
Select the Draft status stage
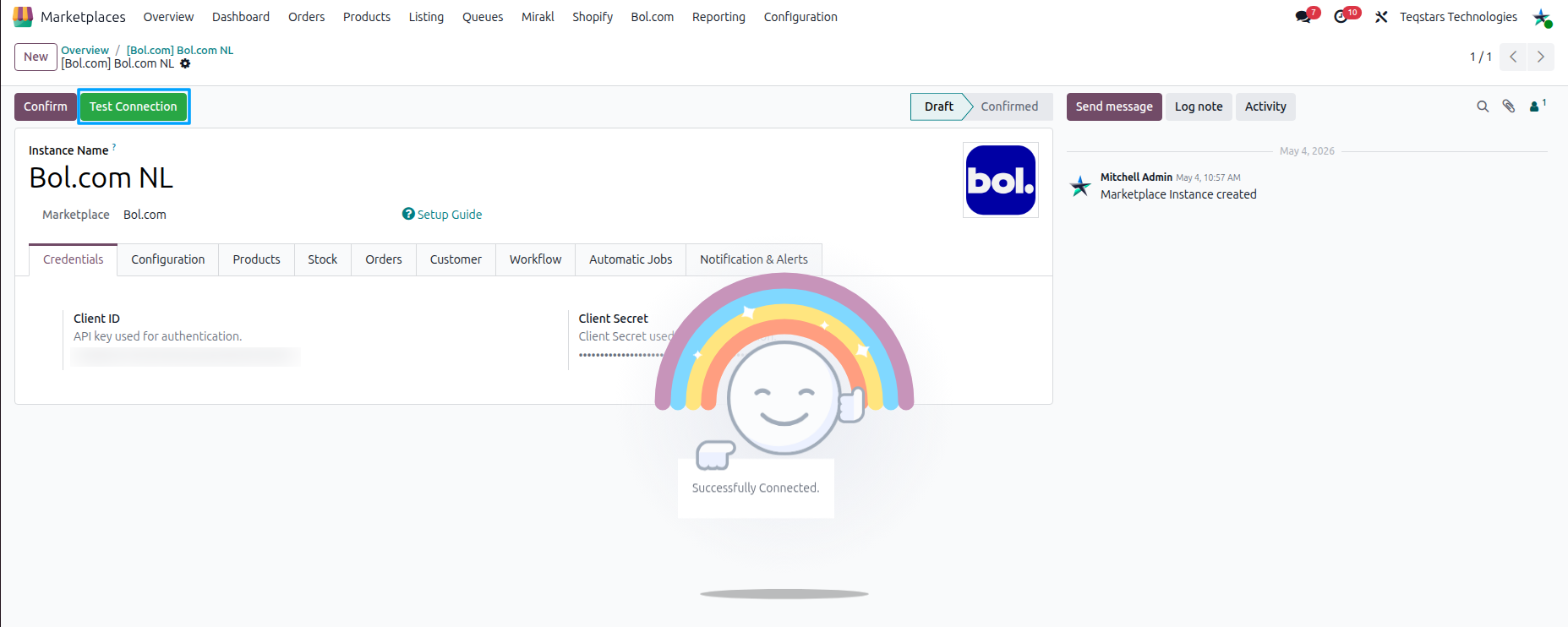pyautogui.click(x=938, y=106)
